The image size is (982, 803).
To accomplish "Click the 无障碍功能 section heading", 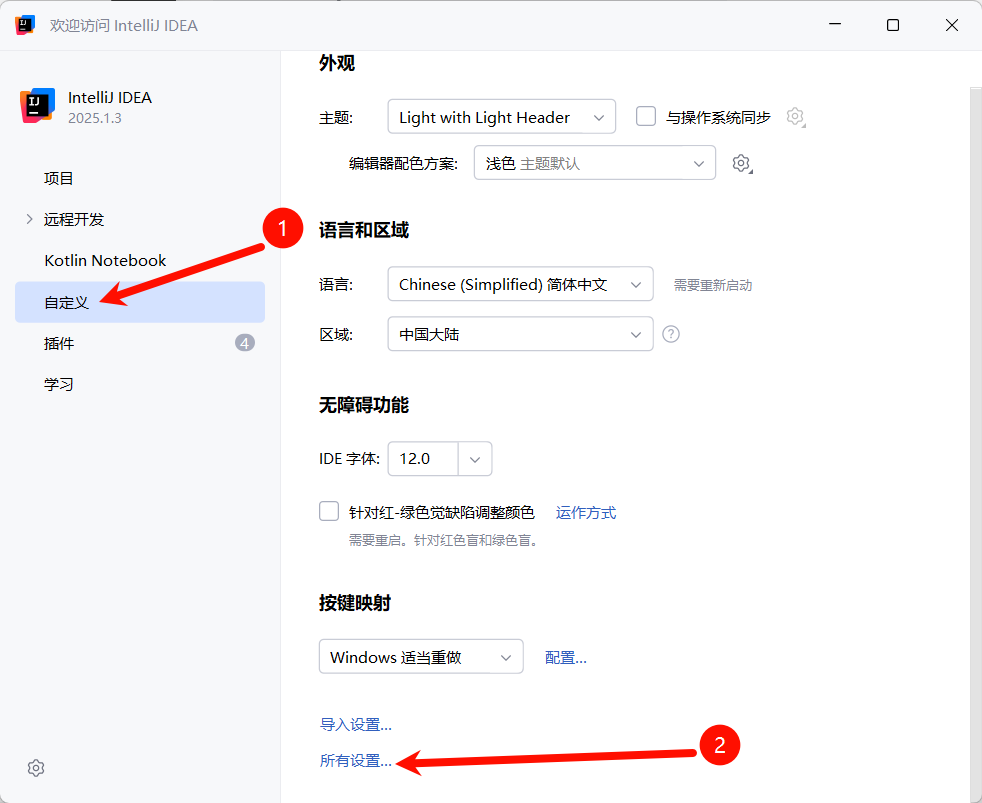I will [364, 405].
